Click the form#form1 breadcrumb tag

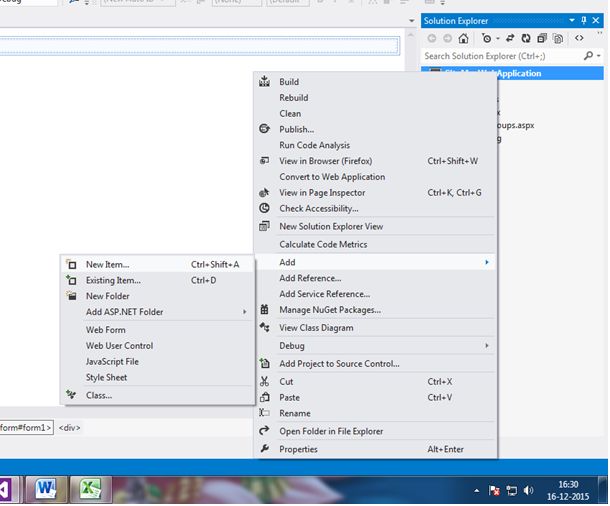(x=26, y=428)
